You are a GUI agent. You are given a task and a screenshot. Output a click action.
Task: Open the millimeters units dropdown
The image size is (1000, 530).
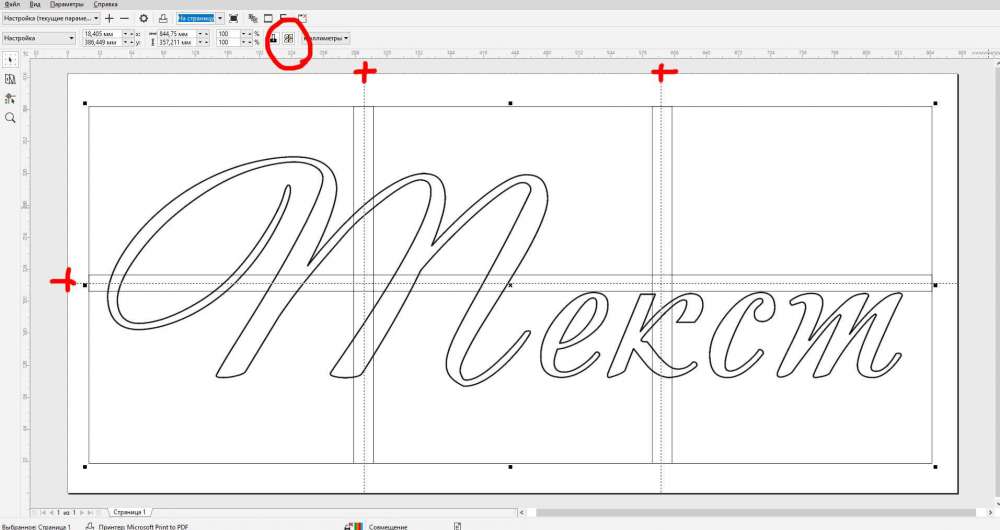click(x=346, y=38)
